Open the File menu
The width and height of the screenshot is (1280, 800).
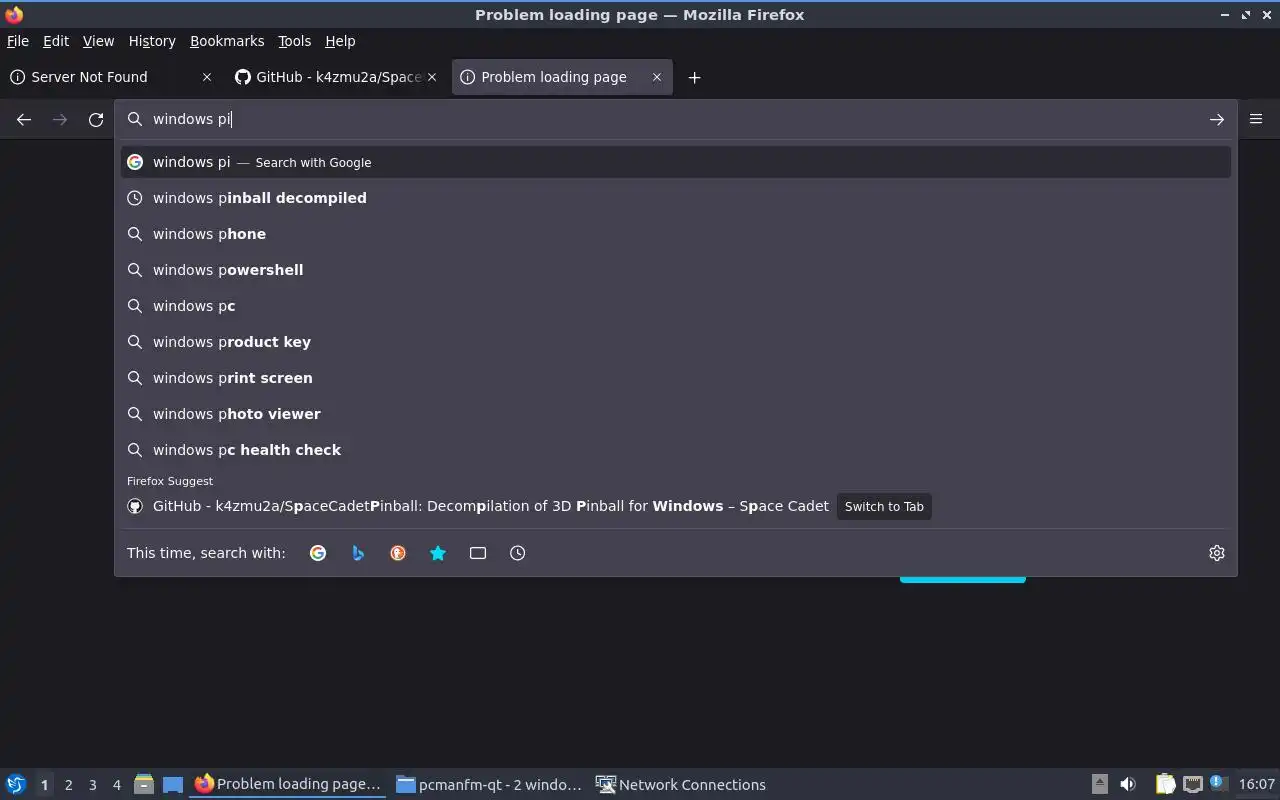(x=18, y=41)
